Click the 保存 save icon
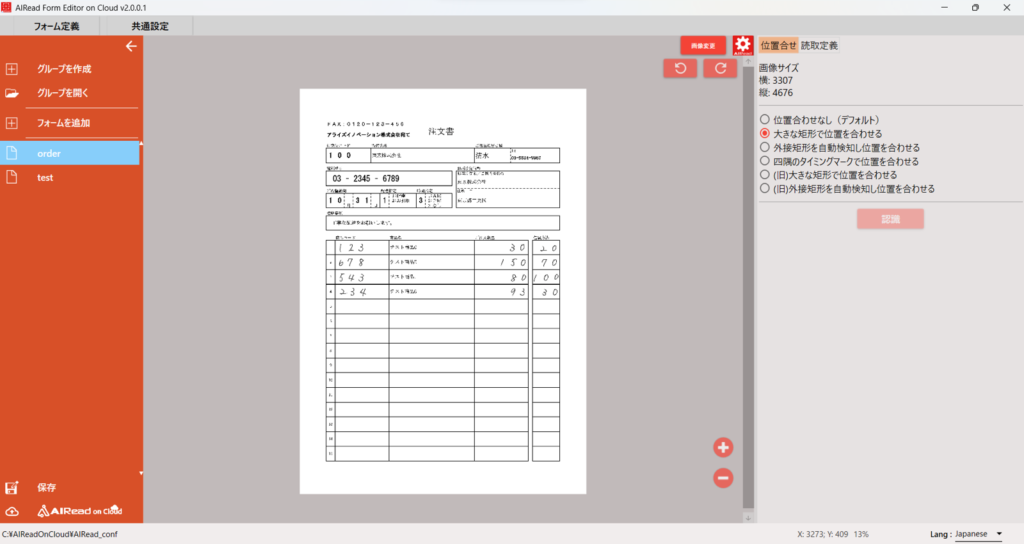 [12, 488]
